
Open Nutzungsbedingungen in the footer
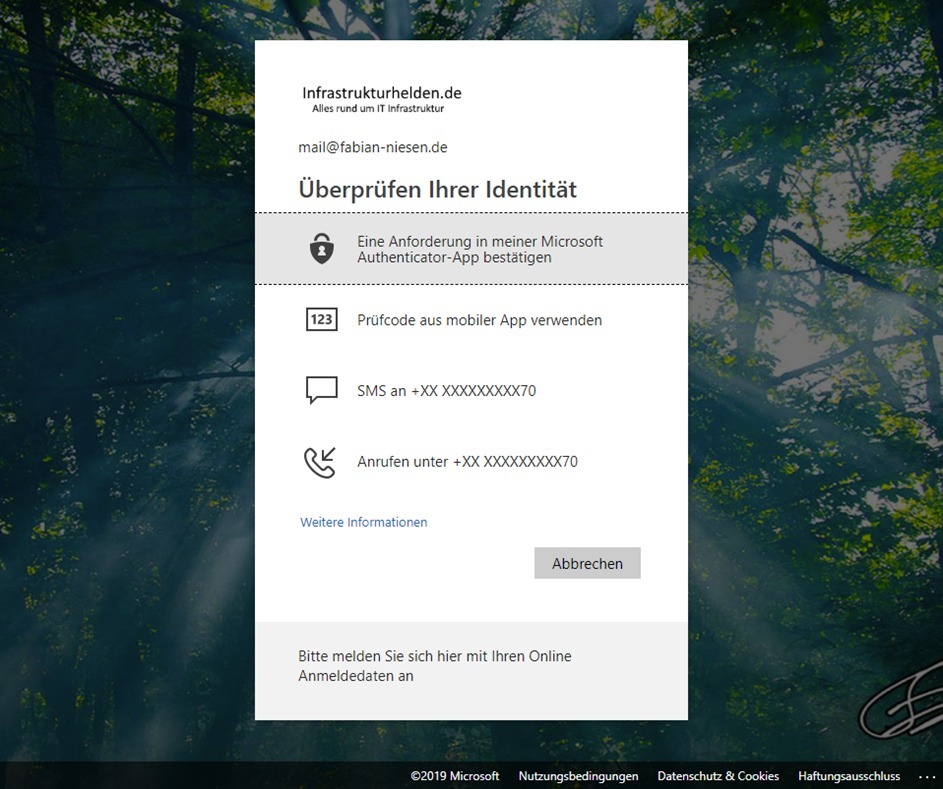579,776
